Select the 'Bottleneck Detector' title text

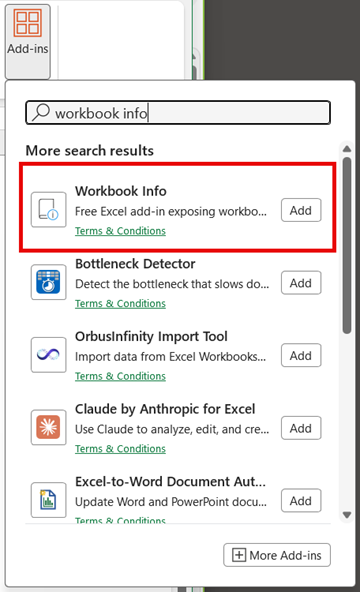point(135,264)
